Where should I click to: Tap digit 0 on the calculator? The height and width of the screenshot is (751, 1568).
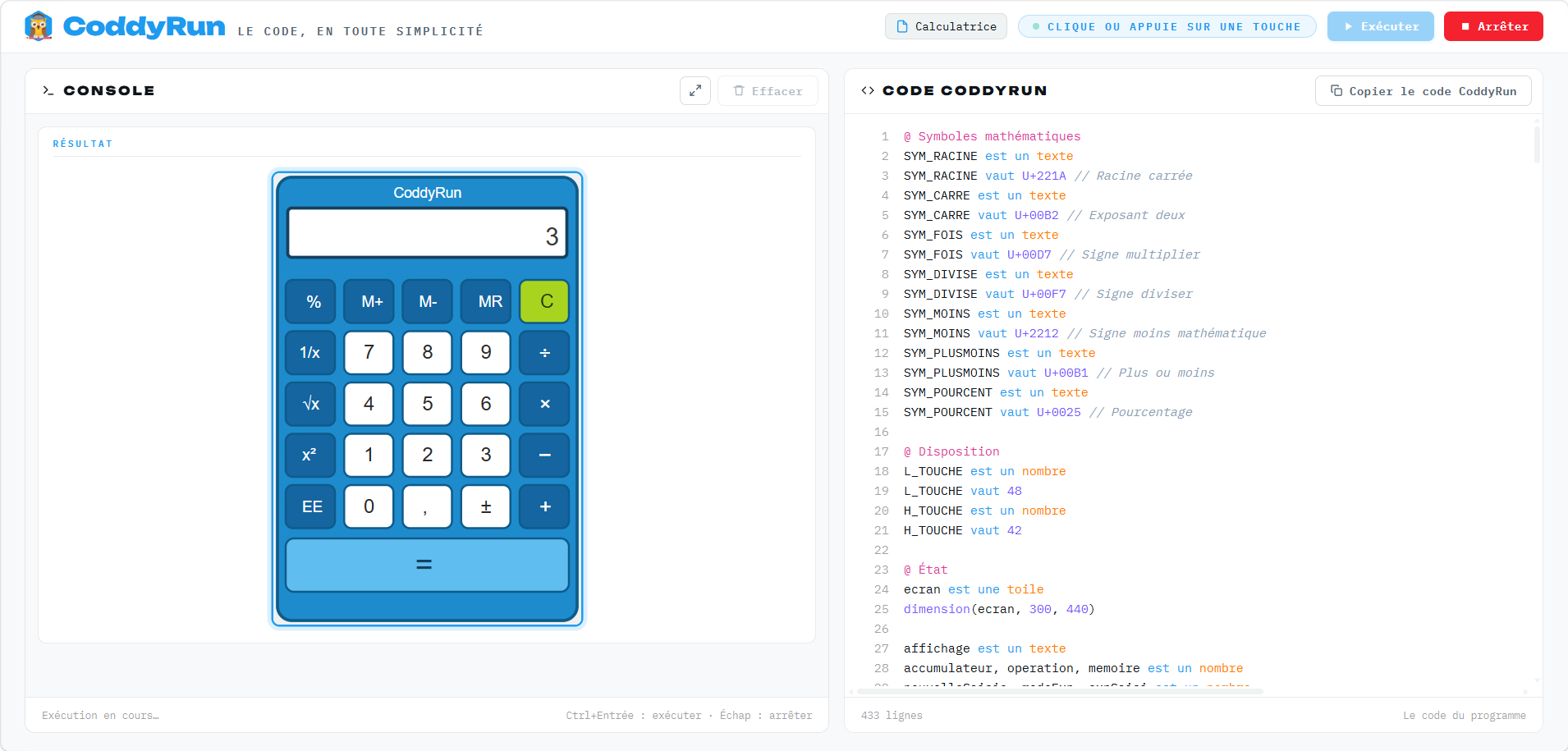pos(369,506)
